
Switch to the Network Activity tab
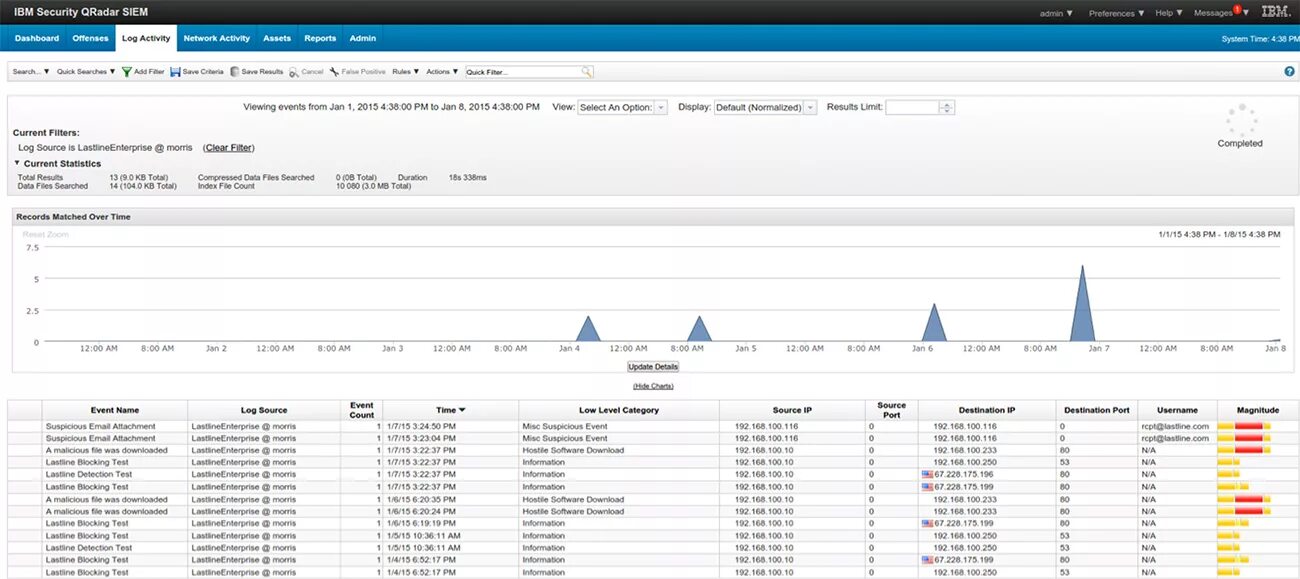click(216, 38)
